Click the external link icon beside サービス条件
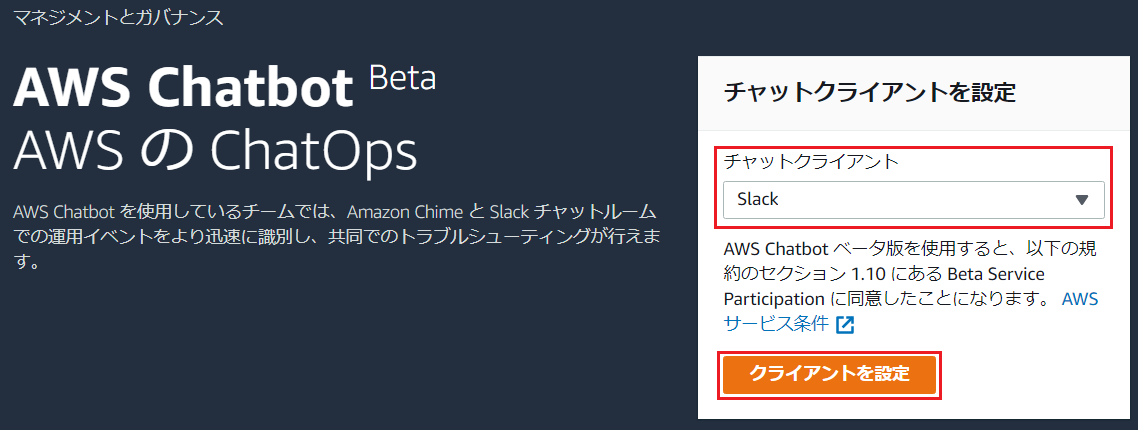This screenshot has width=1138, height=430. pyautogui.click(x=846, y=324)
